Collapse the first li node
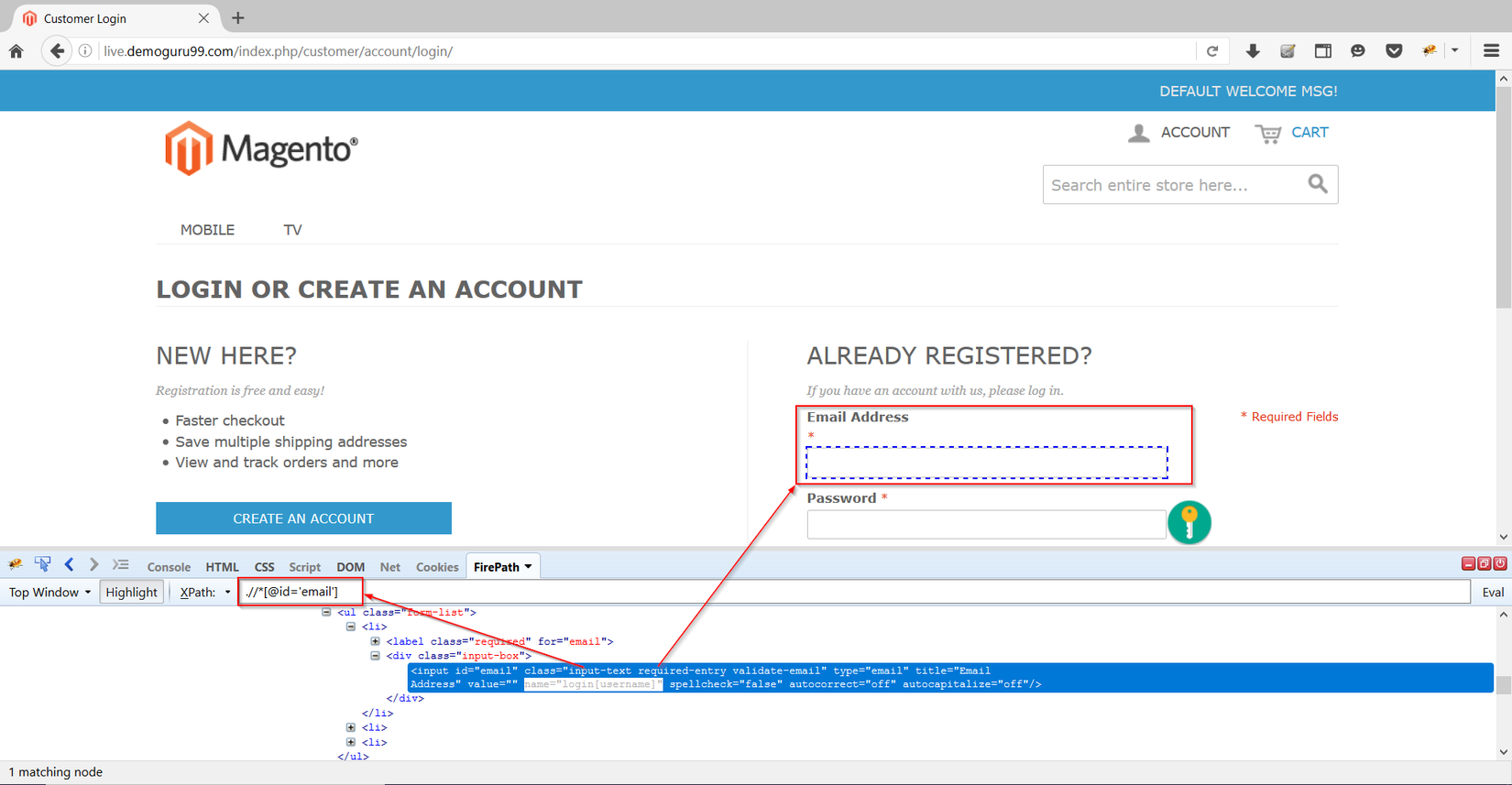The height and width of the screenshot is (785, 1512). tap(350, 627)
